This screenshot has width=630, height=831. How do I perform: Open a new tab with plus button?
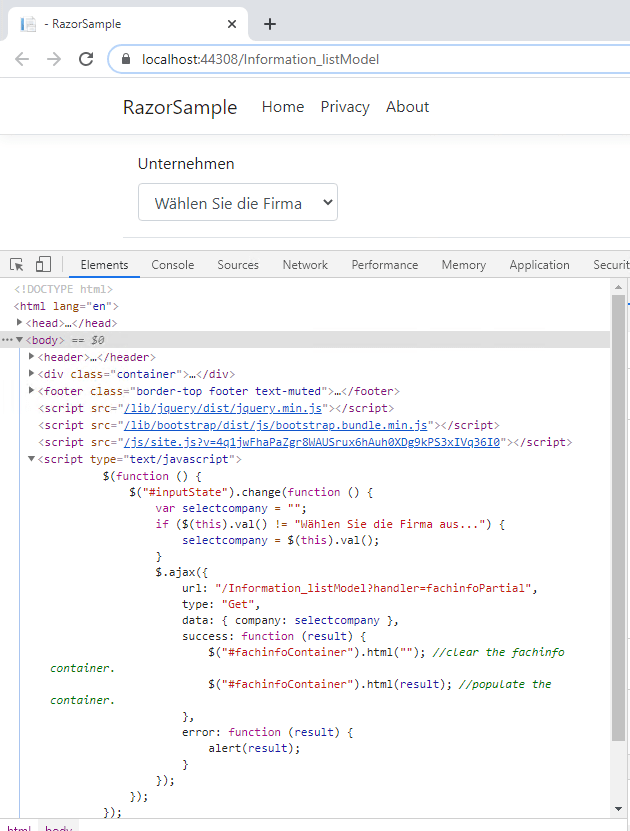coord(270,24)
